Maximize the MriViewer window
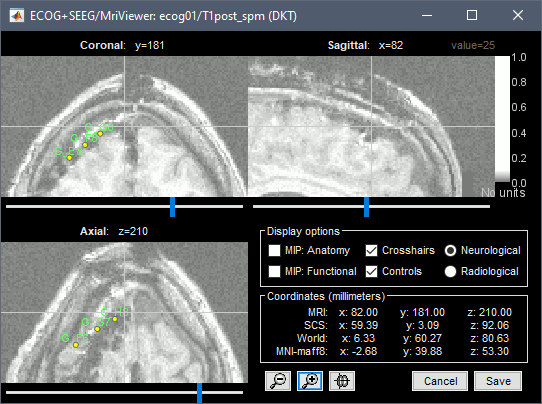The width and height of the screenshot is (542, 404). (472, 15)
